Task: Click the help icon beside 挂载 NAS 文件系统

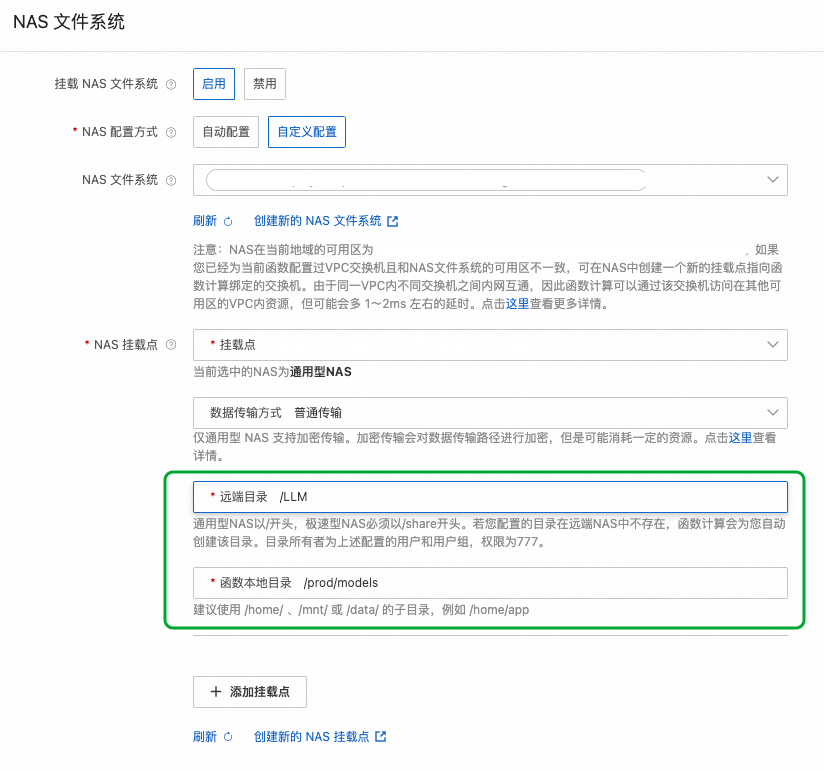Action: (x=172, y=84)
